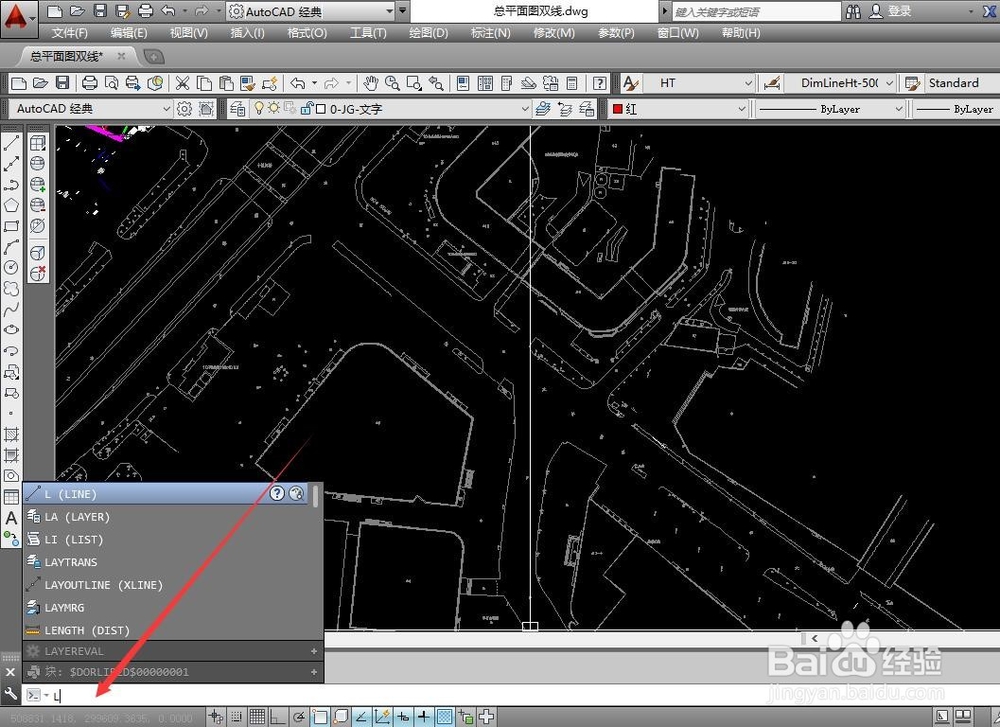Click the red color swatch in color control
This screenshot has height=727, width=1000.
click(617, 109)
